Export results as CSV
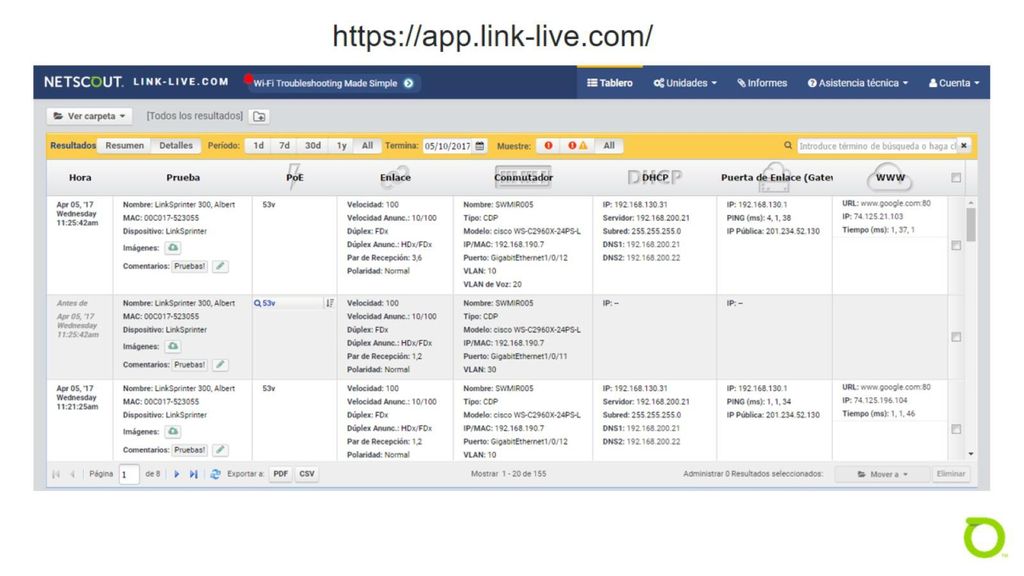 tap(307, 474)
